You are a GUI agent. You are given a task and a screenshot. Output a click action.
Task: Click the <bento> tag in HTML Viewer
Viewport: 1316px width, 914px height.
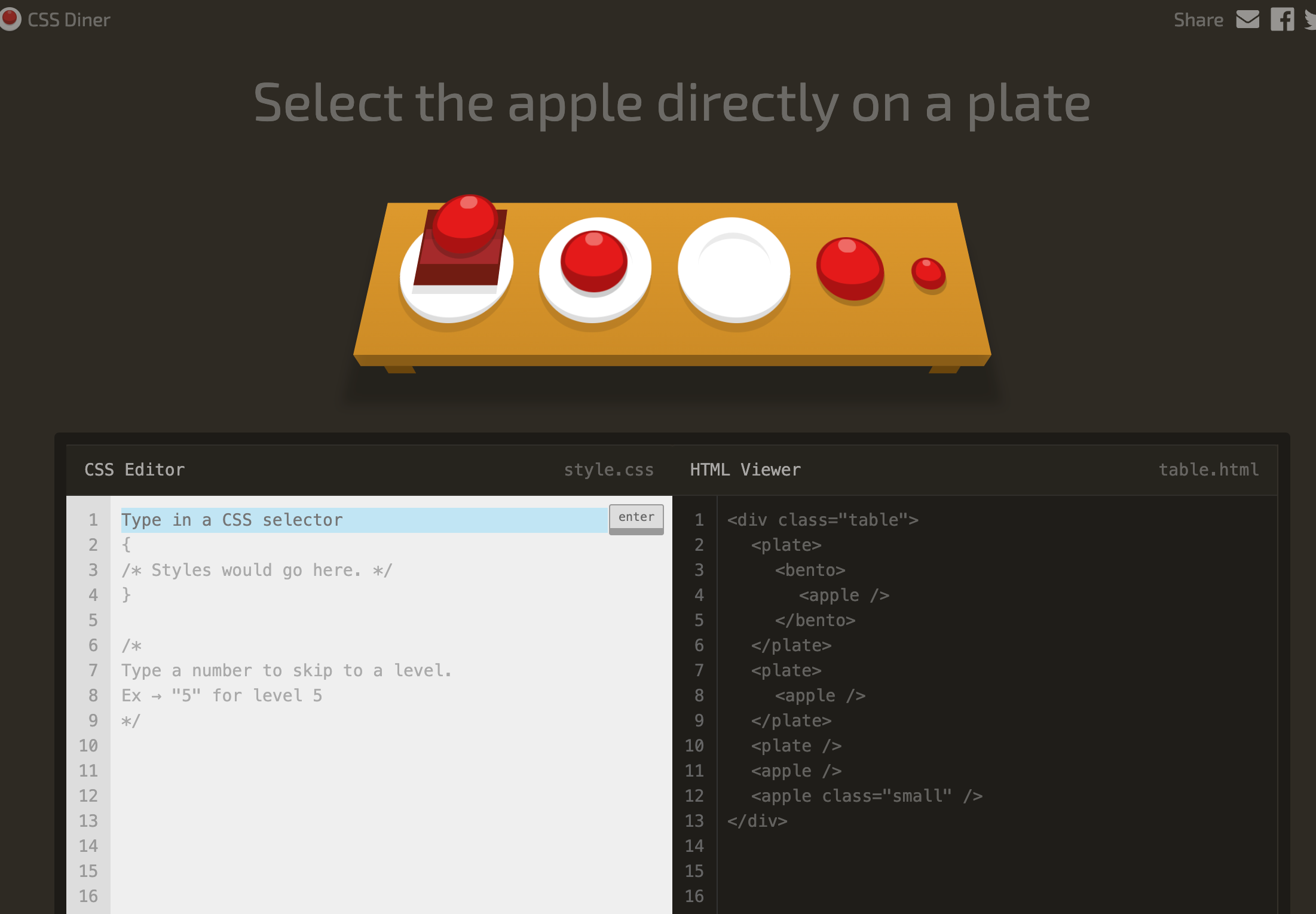pyautogui.click(x=810, y=570)
